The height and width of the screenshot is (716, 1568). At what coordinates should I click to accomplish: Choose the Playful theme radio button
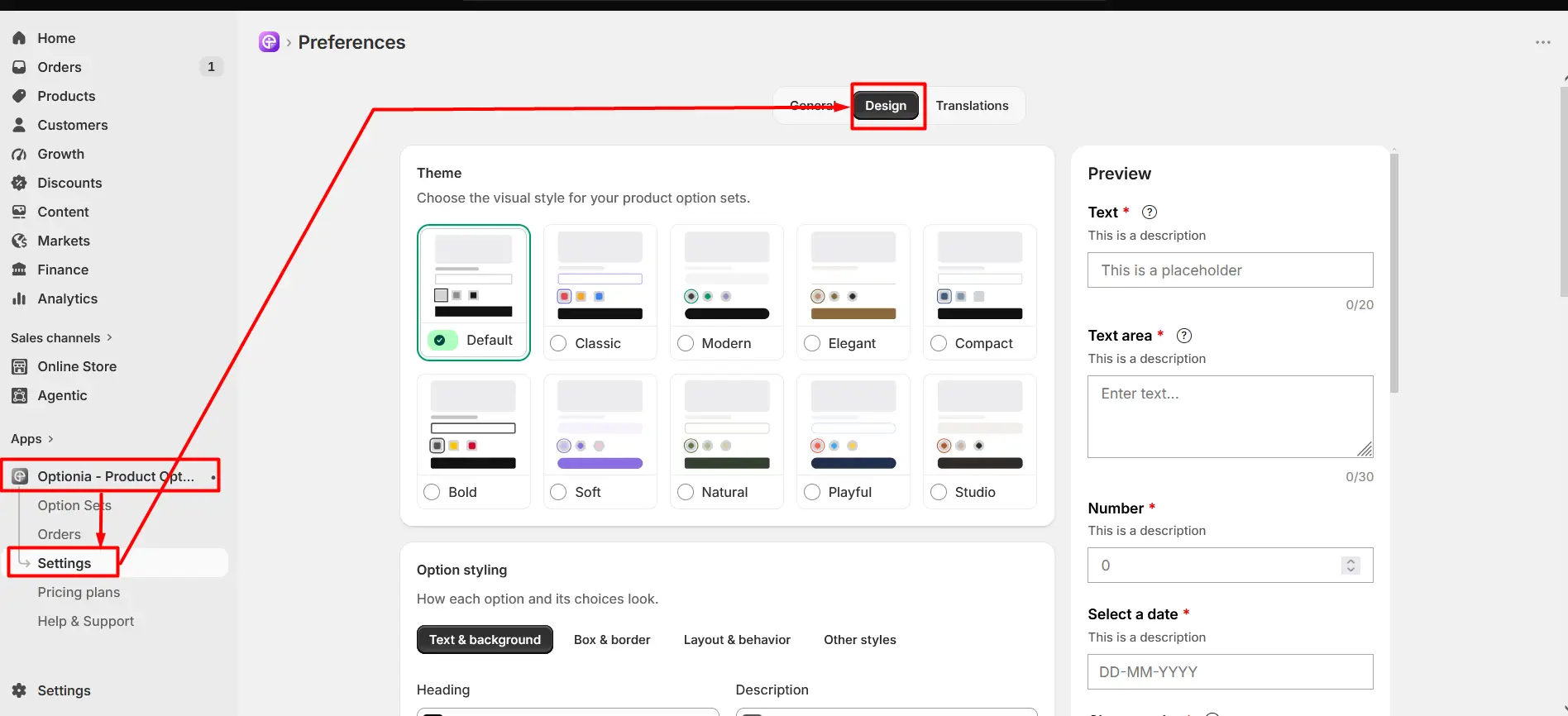[812, 492]
